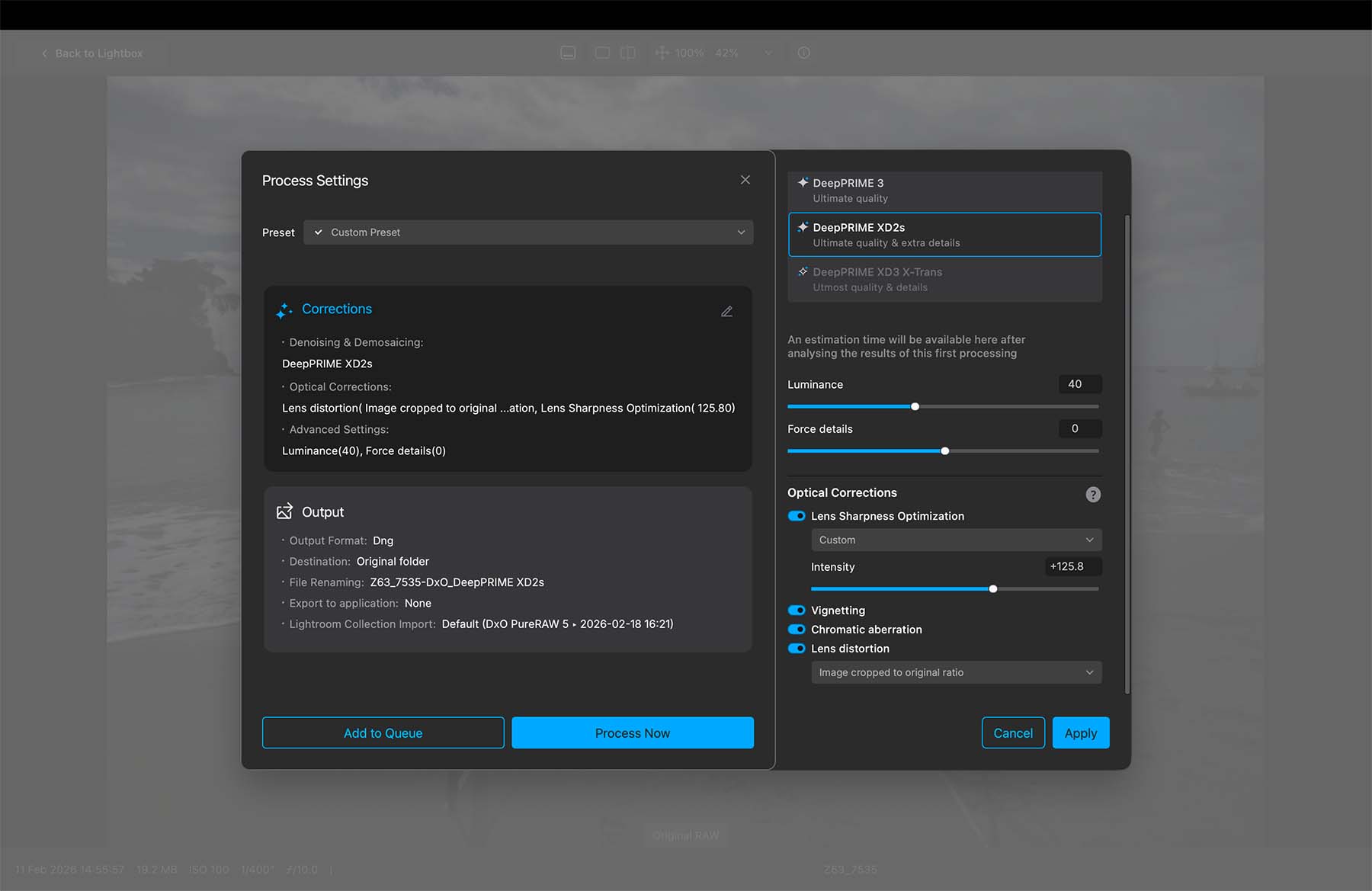Viewport: 1372px width, 891px height.
Task: Click the Process Now button
Action: (x=632, y=732)
